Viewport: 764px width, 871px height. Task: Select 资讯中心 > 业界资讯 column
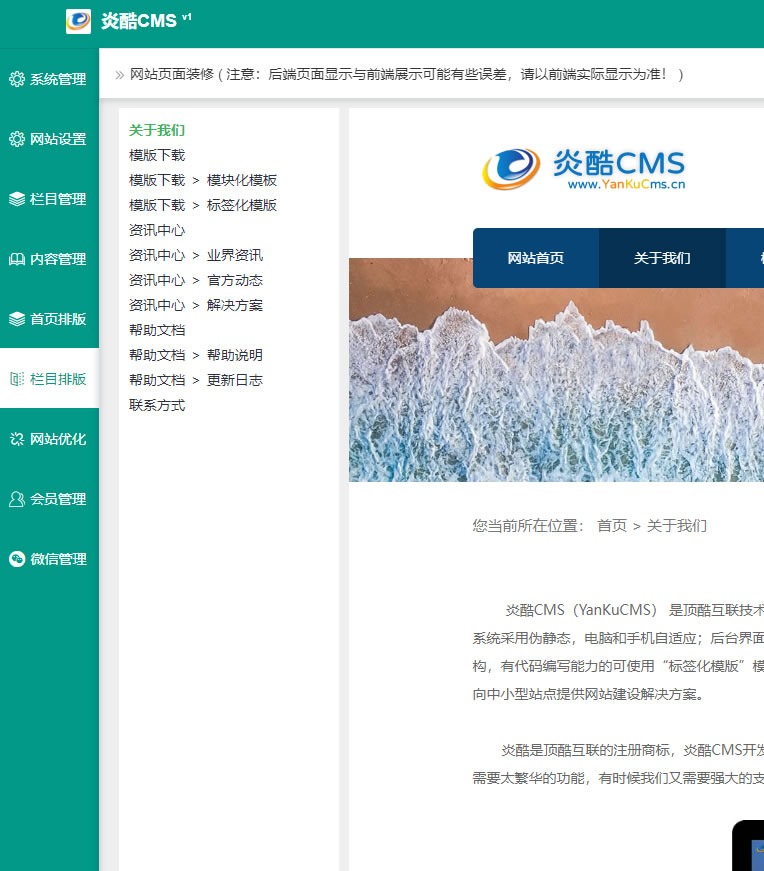pyautogui.click(x=196, y=255)
